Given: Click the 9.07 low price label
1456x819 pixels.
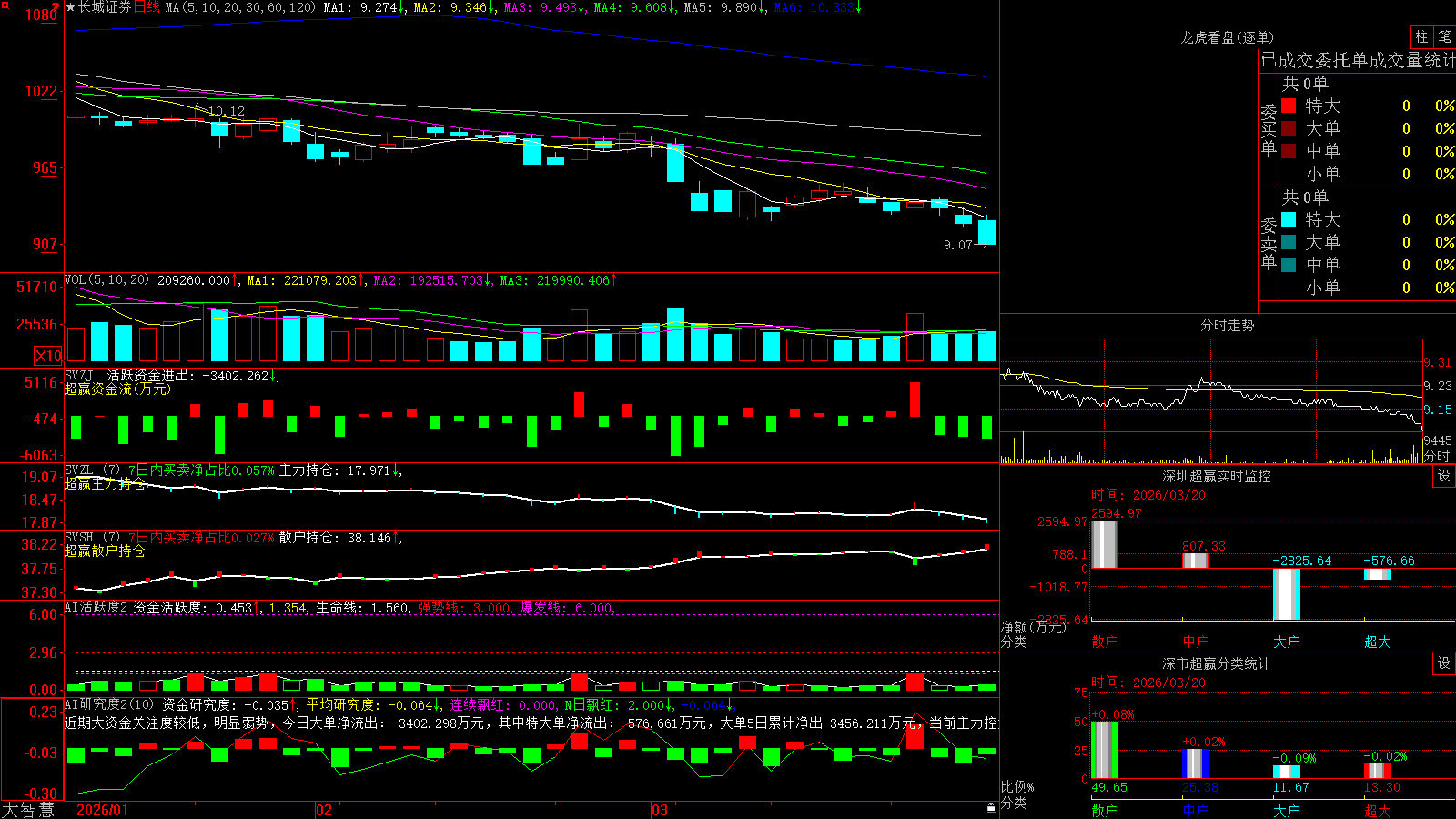Looking at the screenshot, I should click(x=958, y=245).
